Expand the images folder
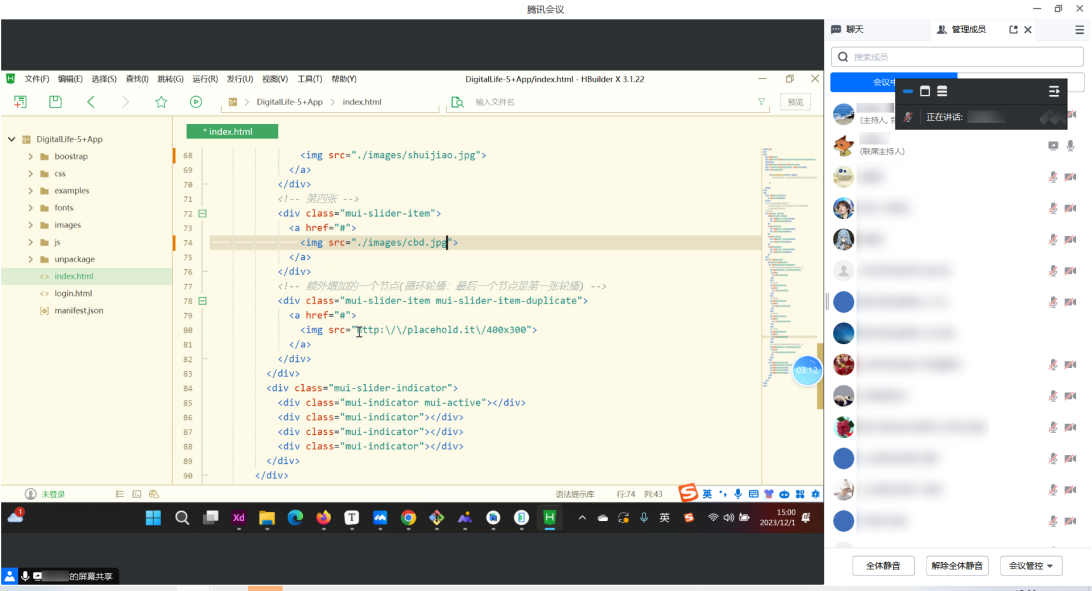Image resolution: width=1092 pixels, height=591 pixels. click(x=31, y=225)
